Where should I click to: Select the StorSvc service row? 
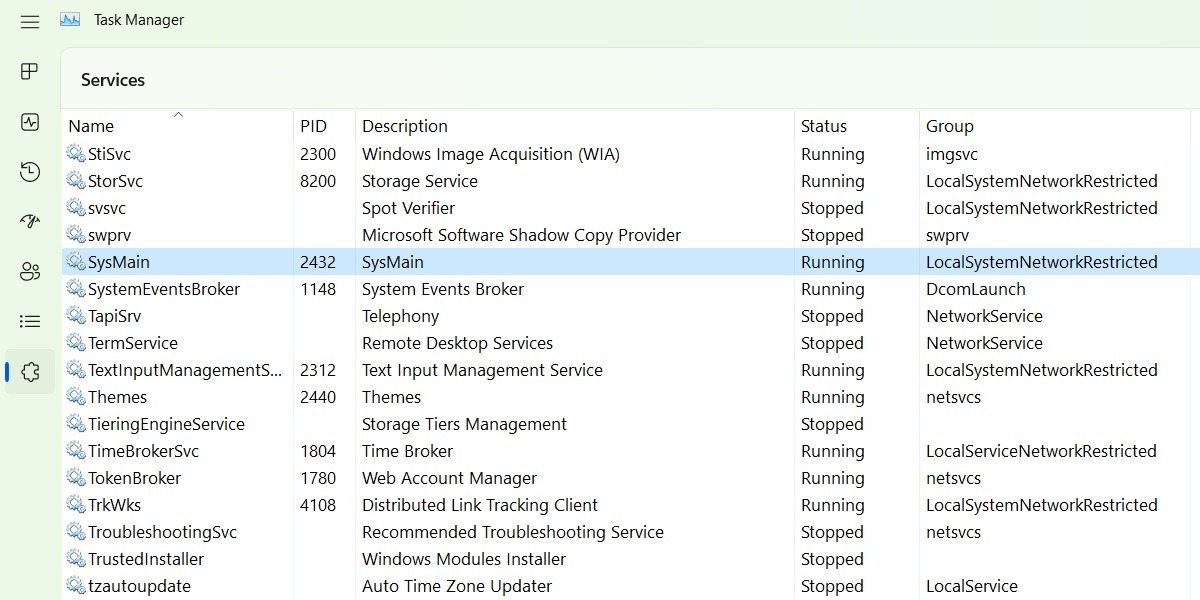(x=300, y=181)
